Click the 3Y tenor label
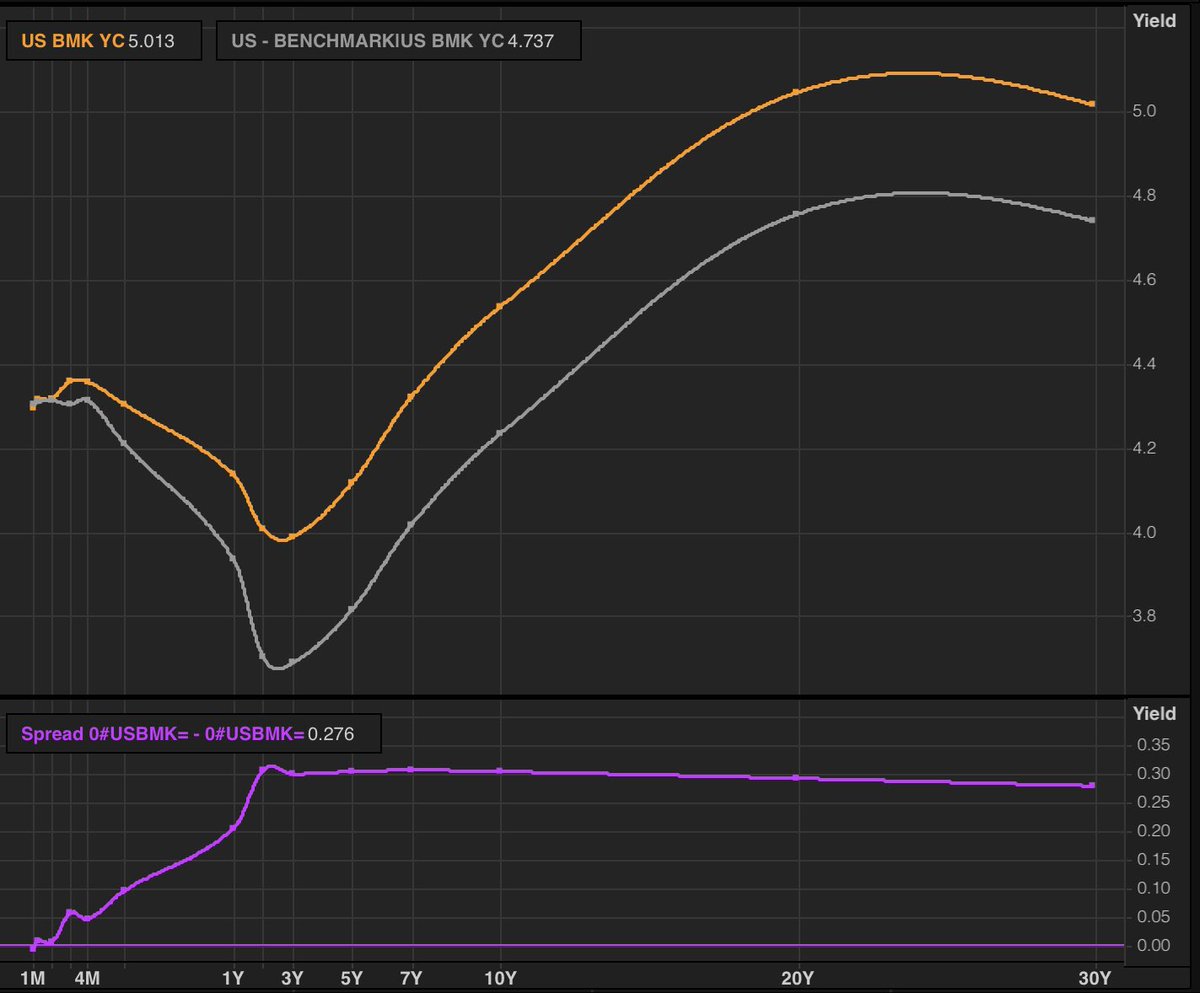The image size is (1200, 993). pos(292,978)
